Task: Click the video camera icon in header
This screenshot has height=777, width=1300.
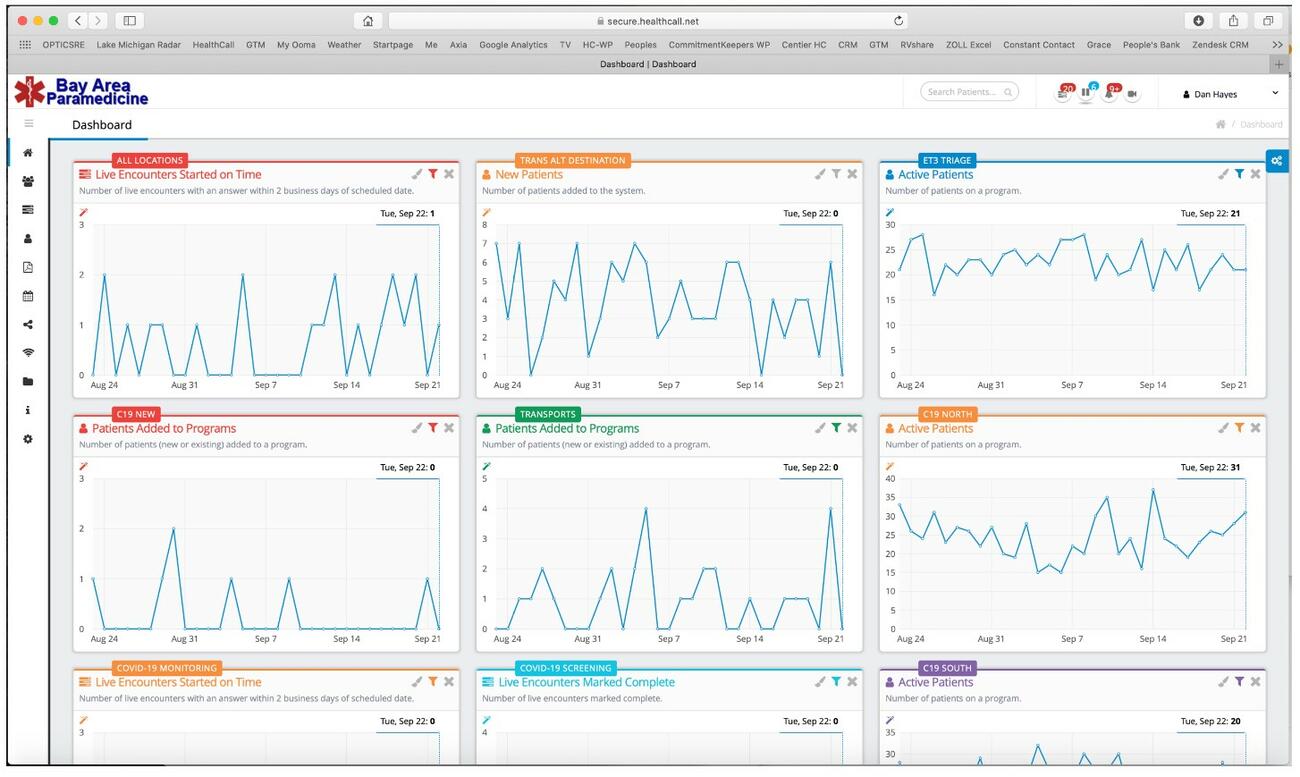Action: click(1132, 93)
